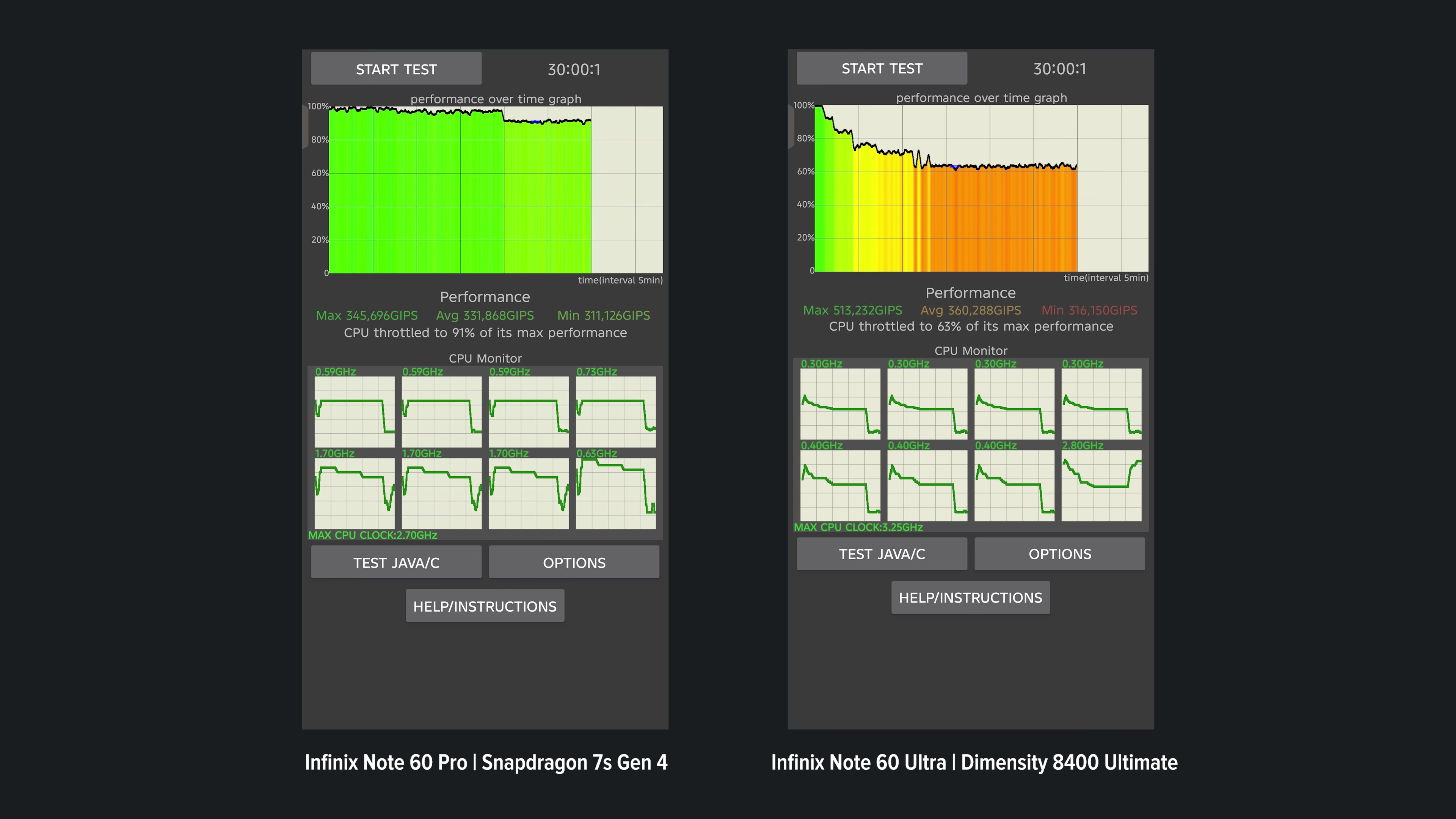The image size is (1456, 819).
Task: Click the Max 513,232GIPS value
Action: point(852,310)
